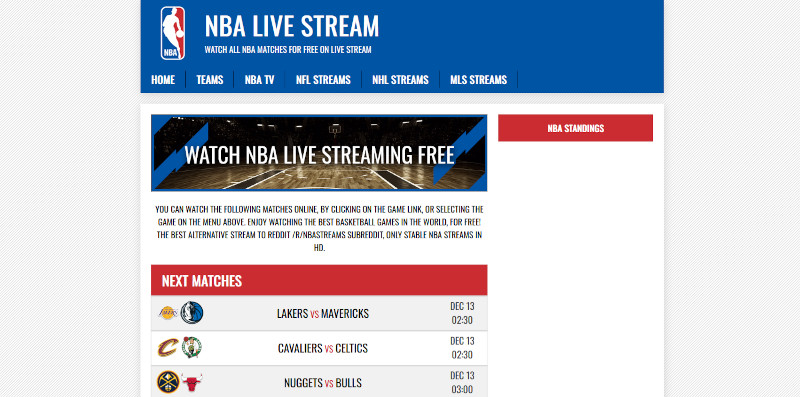
Task: Open the NFL Streams menu item
Action: 323,80
